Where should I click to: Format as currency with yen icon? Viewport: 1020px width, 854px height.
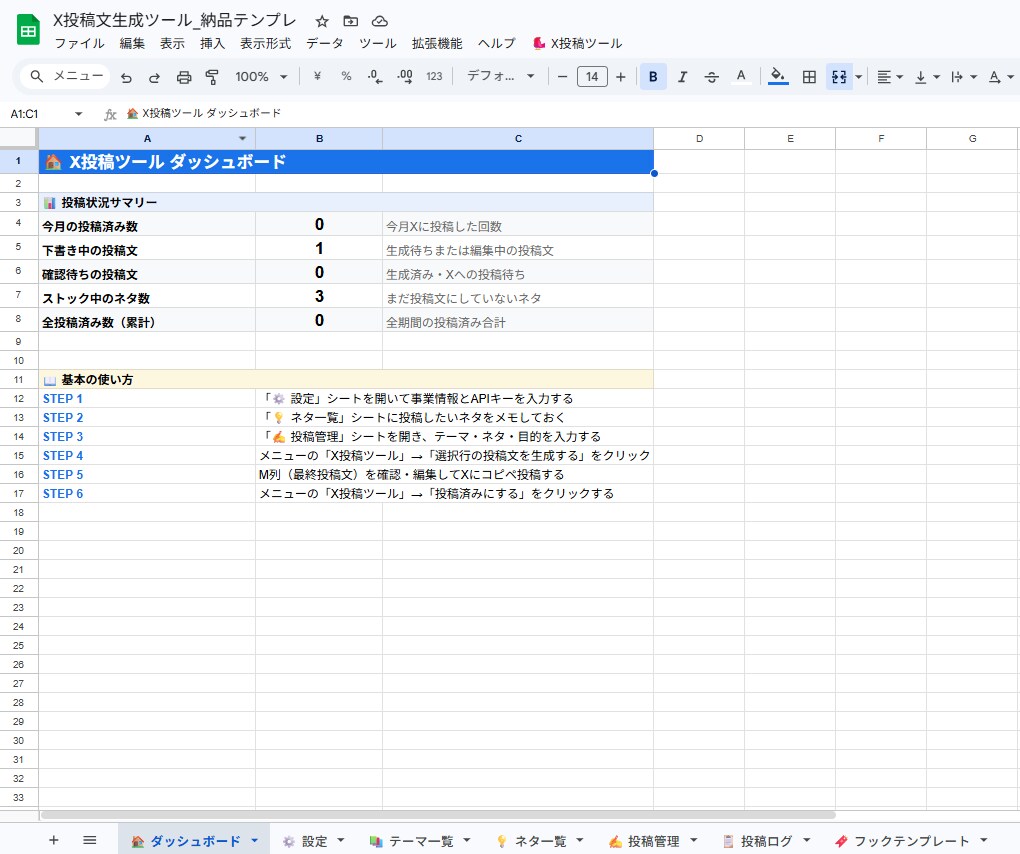pyautogui.click(x=317, y=77)
